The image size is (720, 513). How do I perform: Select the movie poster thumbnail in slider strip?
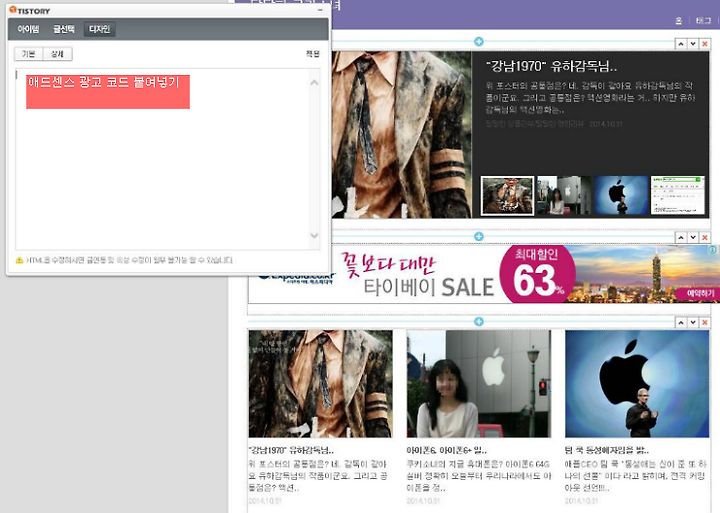[507, 196]
